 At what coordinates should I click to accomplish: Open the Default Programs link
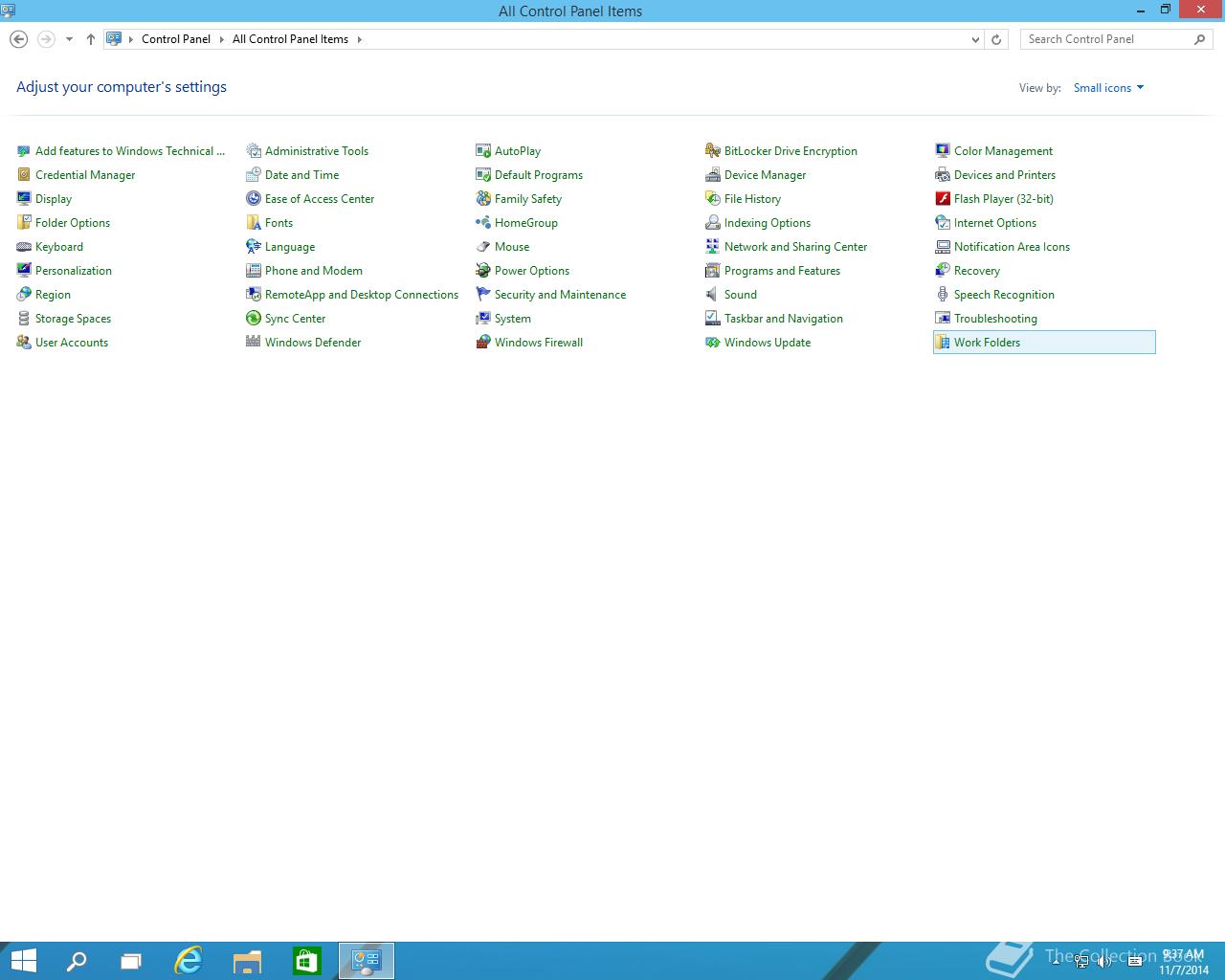click(538, 175)
